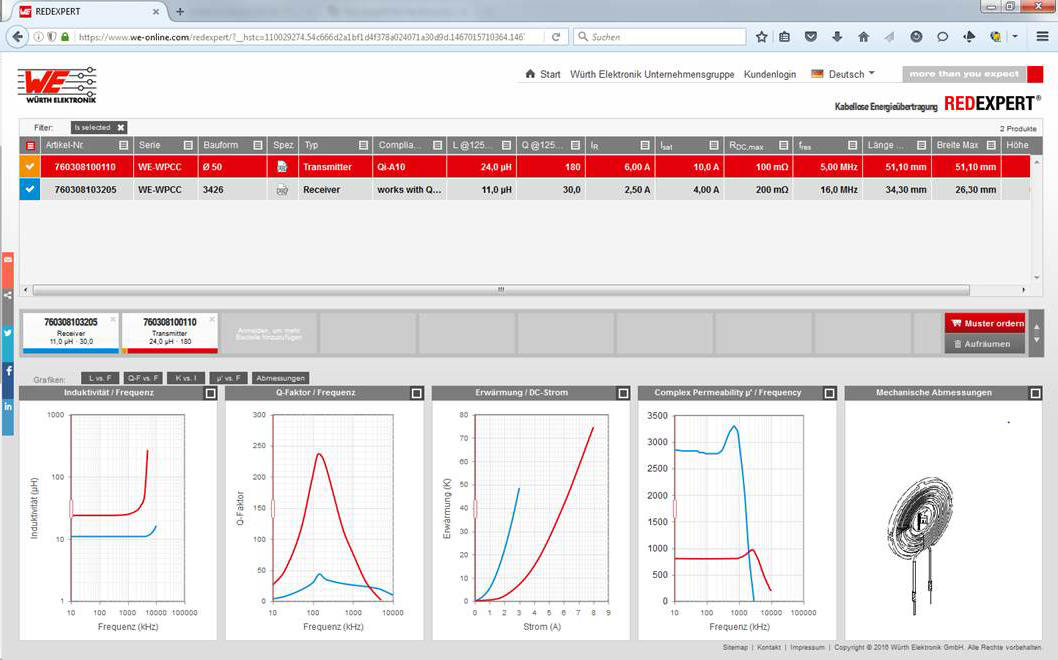
Task: Open the Firefox hamburger menu
Action: point(1040,37)
